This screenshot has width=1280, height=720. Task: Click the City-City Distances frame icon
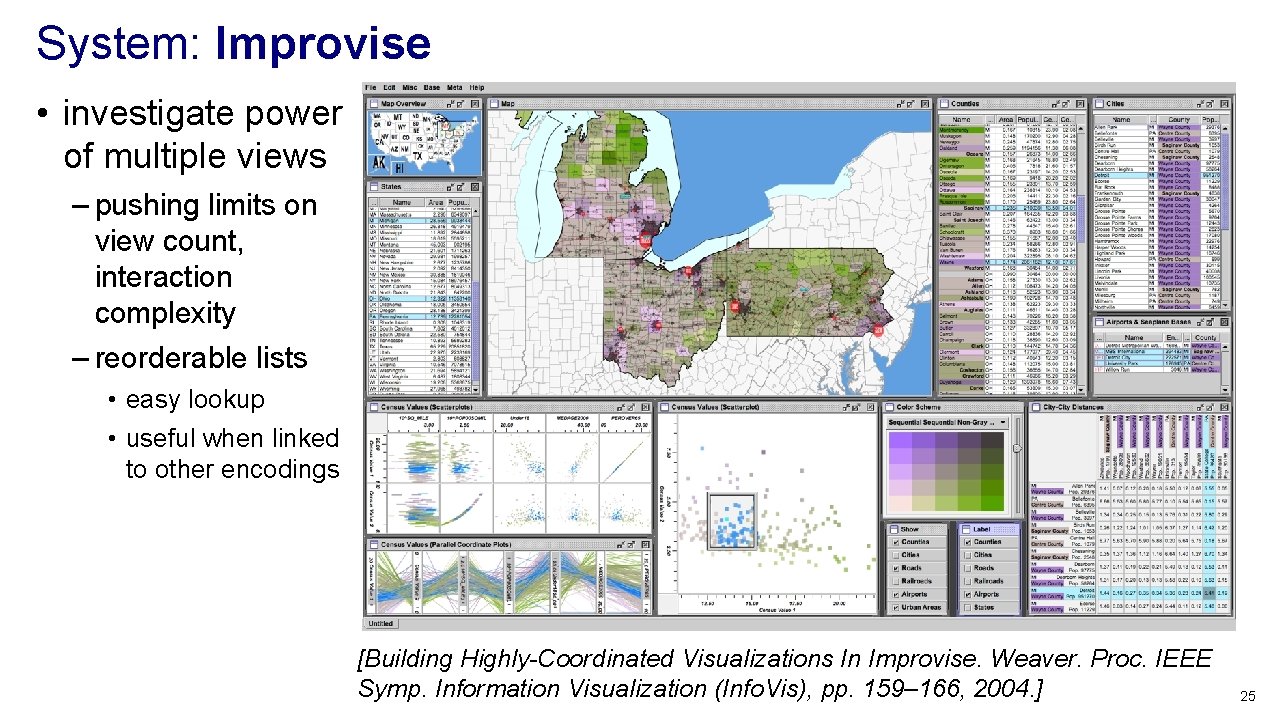click(1035, 407)
